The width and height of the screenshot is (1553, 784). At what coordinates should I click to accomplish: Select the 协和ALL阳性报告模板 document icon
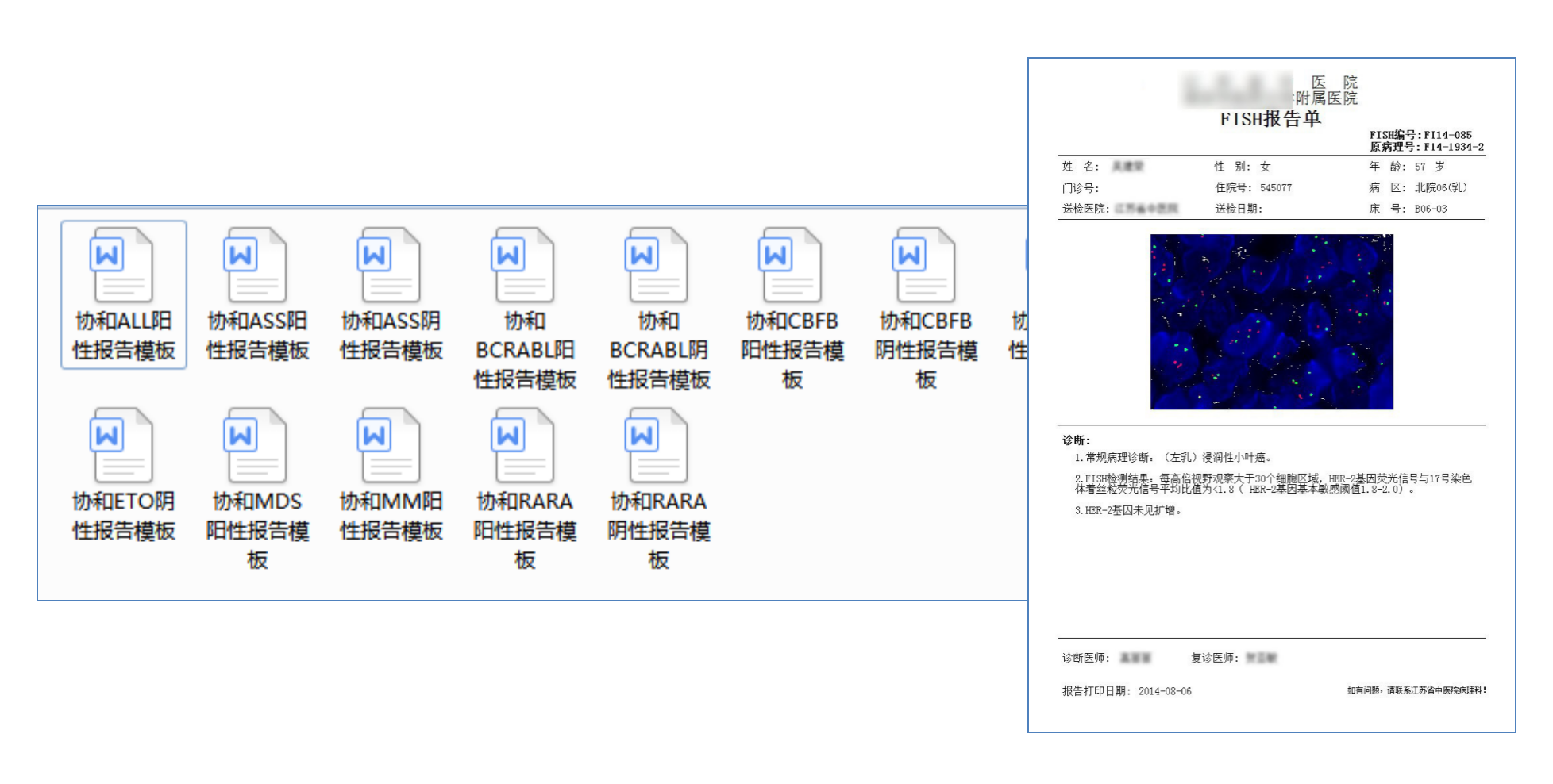[122, 265]
